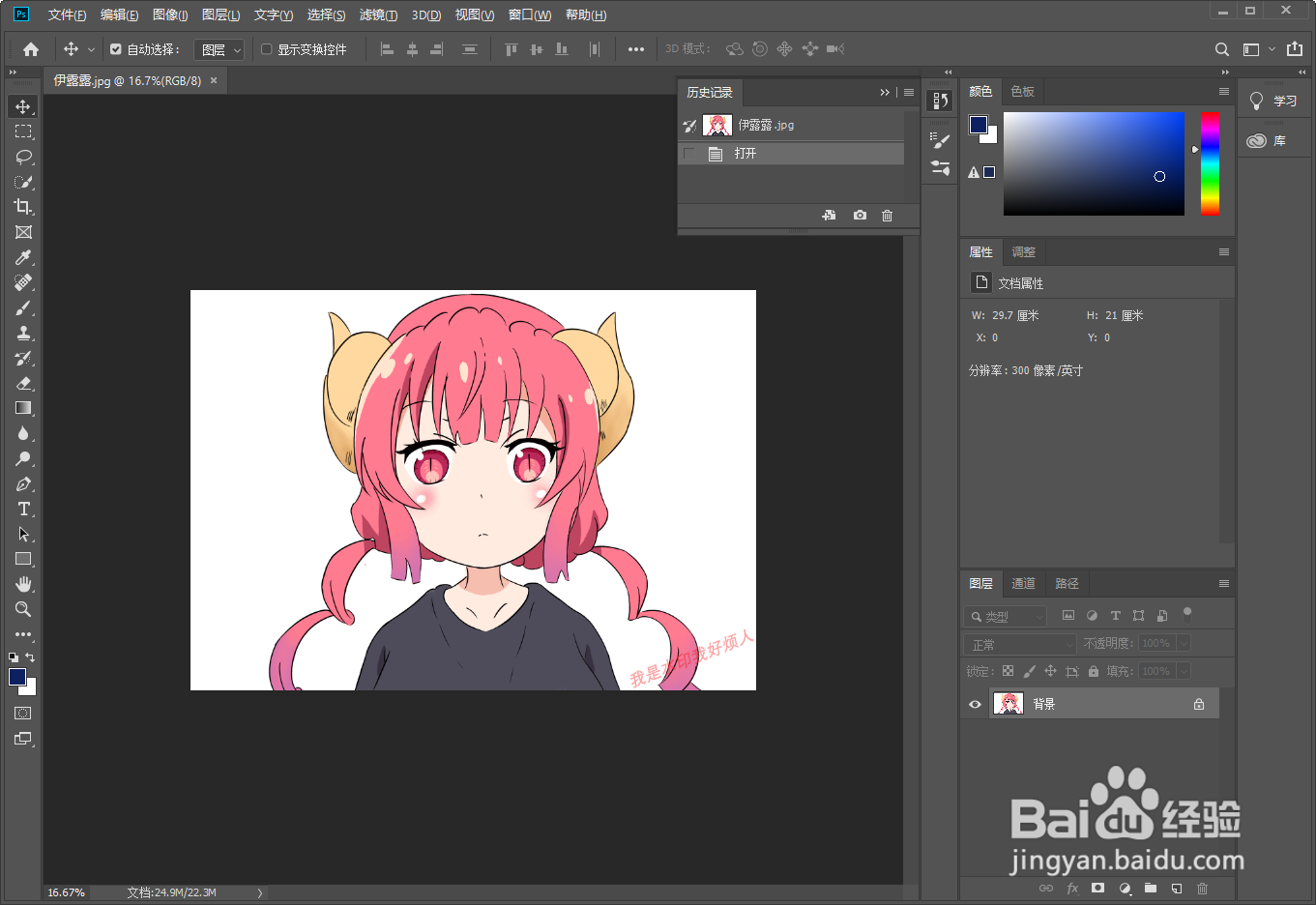The width and height of the screenshot is (1316, 905).
Task: Toggle the Auto-Select checkbox
Action: (116, 49)
